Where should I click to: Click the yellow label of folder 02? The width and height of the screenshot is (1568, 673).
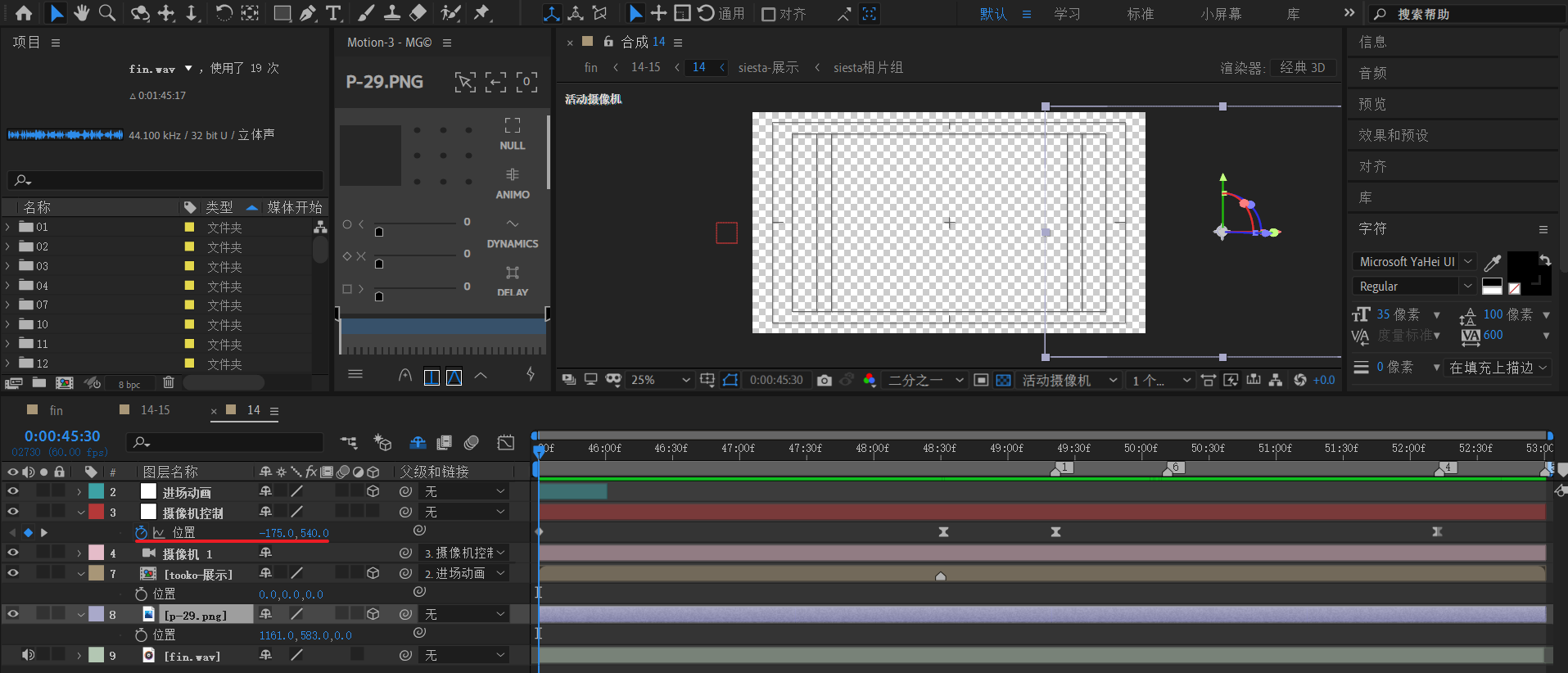190,246
